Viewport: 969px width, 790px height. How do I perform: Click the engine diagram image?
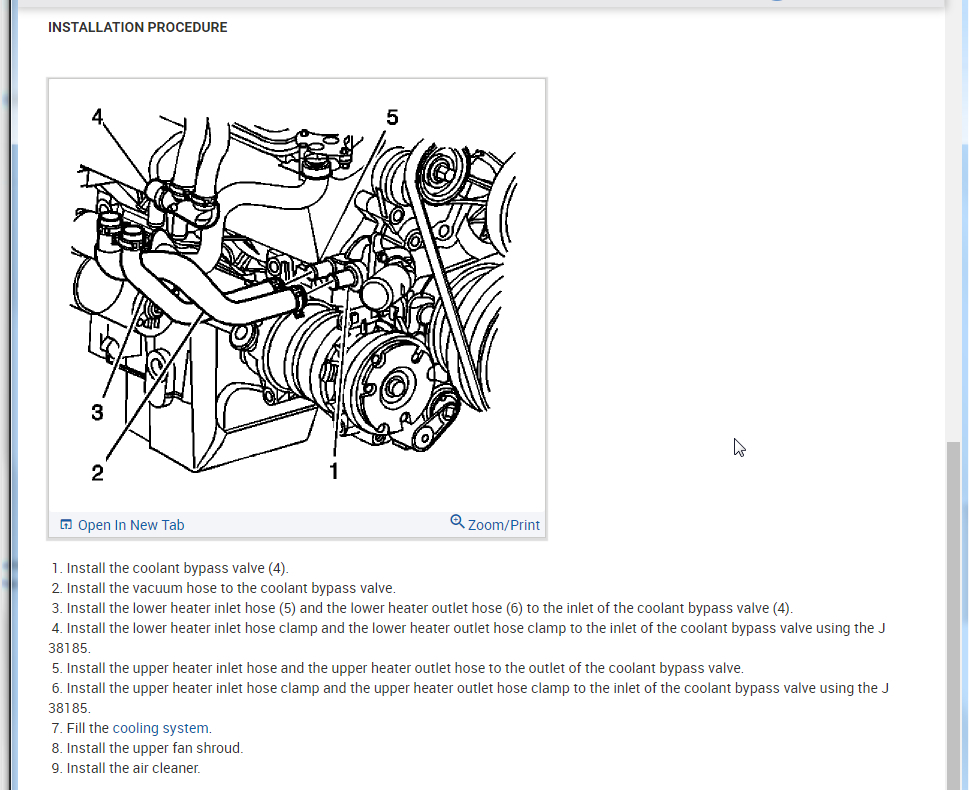pyautogui.click(x=297, y=295)
